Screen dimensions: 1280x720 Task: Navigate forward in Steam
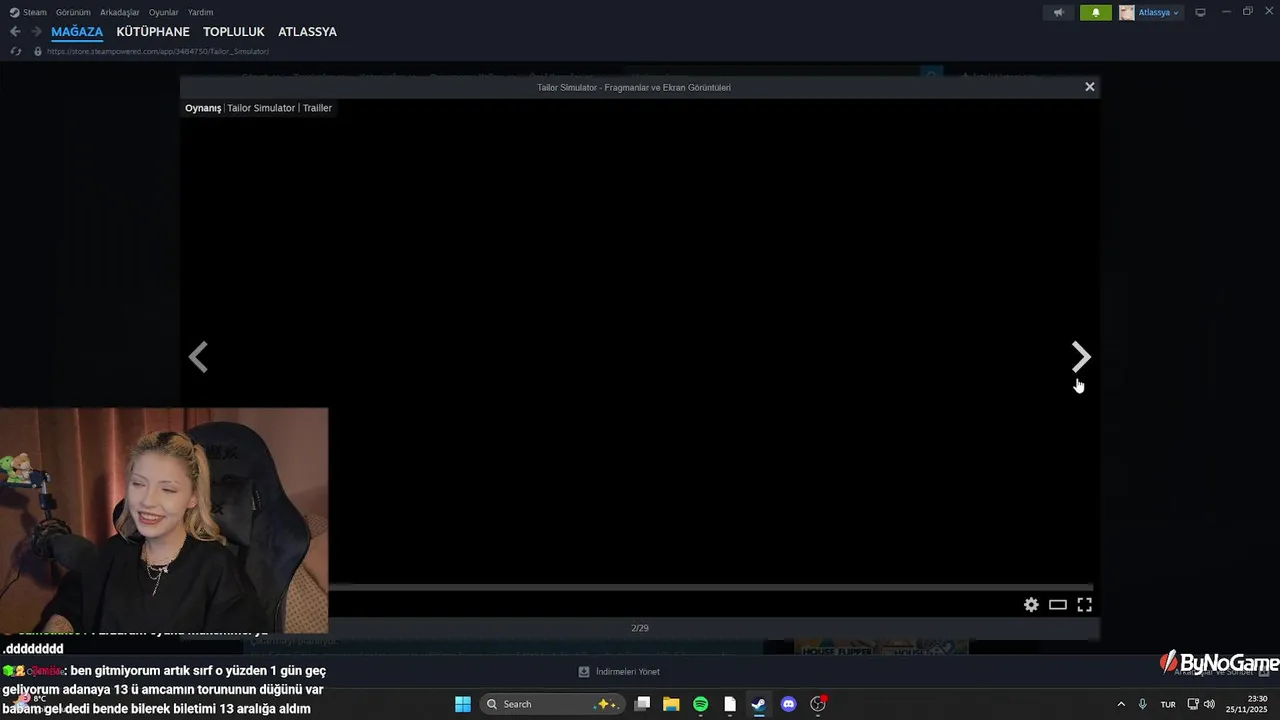(x=36, y=32)
